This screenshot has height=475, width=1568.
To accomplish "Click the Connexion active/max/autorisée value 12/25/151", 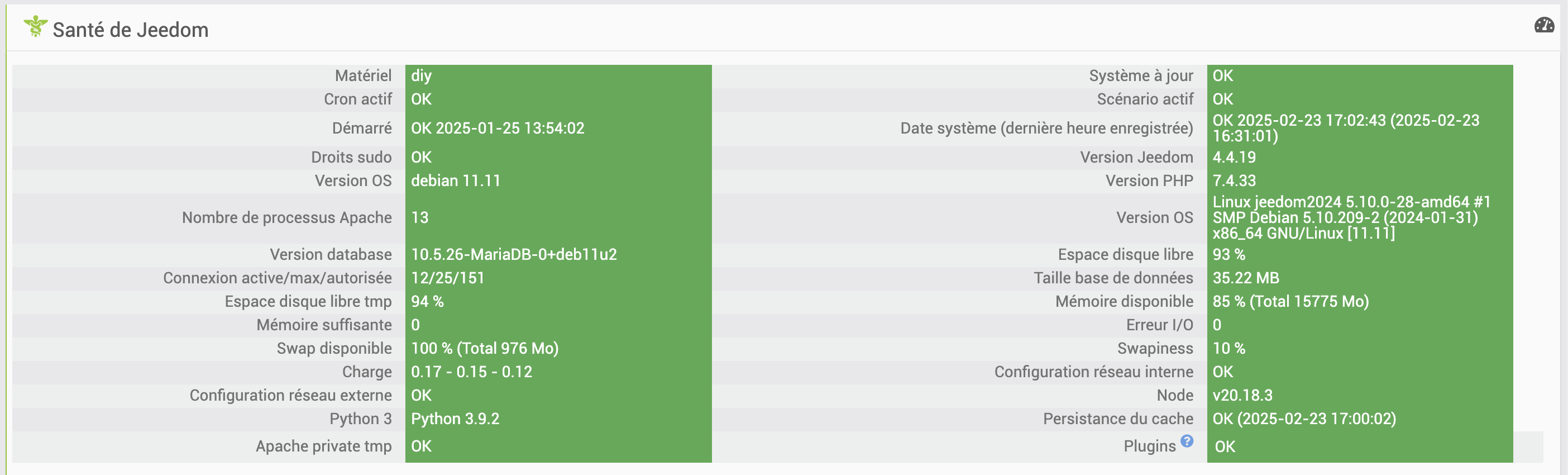I will 447,278.
